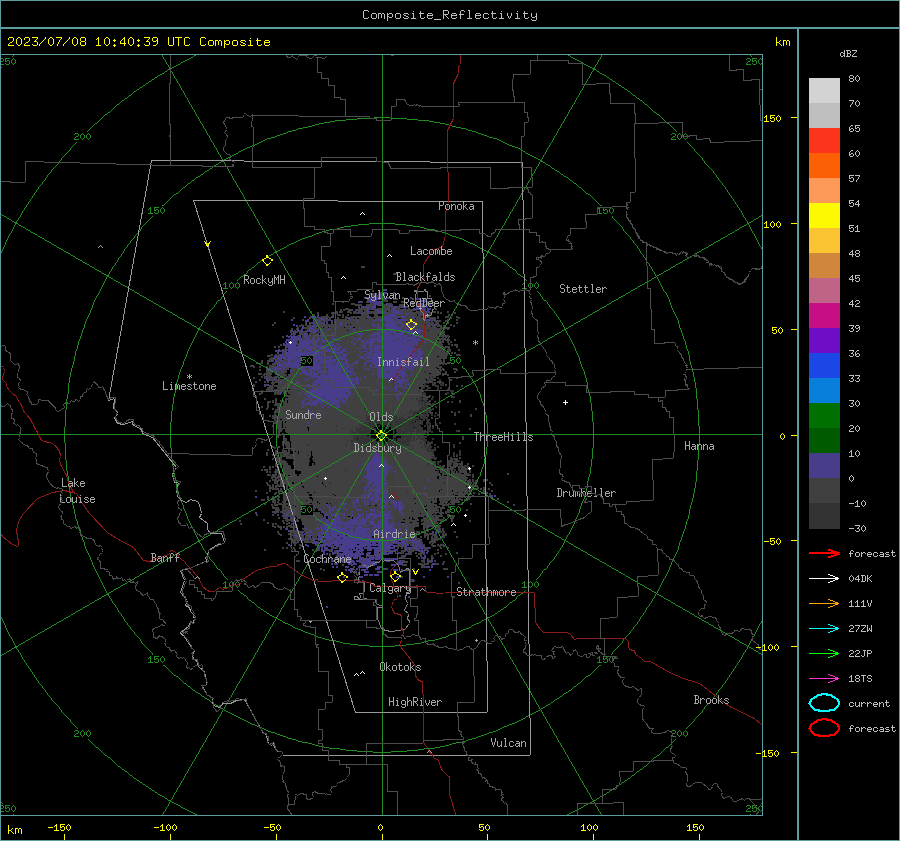Click the -150 tick on bottom axis

coord(59,827)
